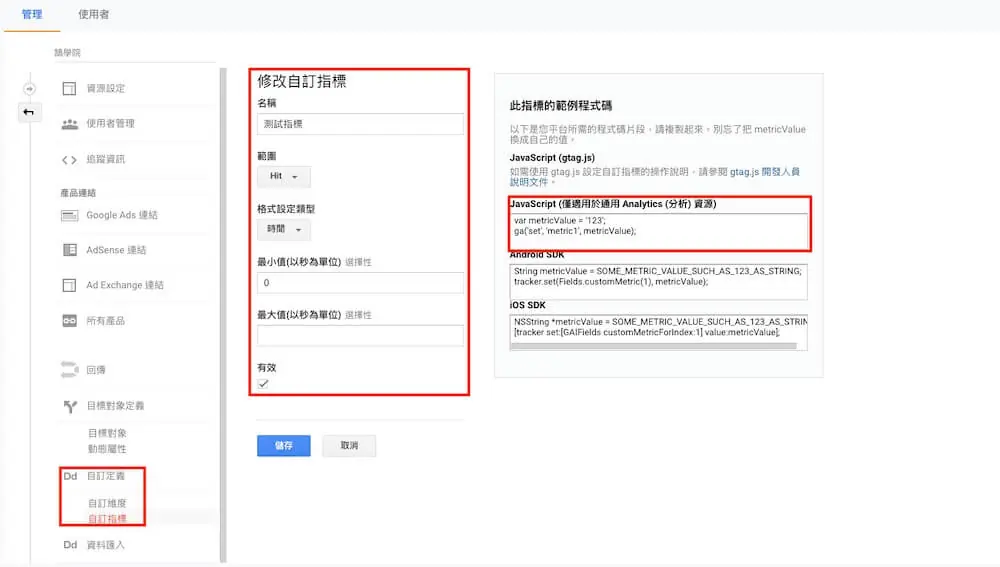Select the iOS SDK code box
This screenshot has width=1000, height=567.
(659, 330)
